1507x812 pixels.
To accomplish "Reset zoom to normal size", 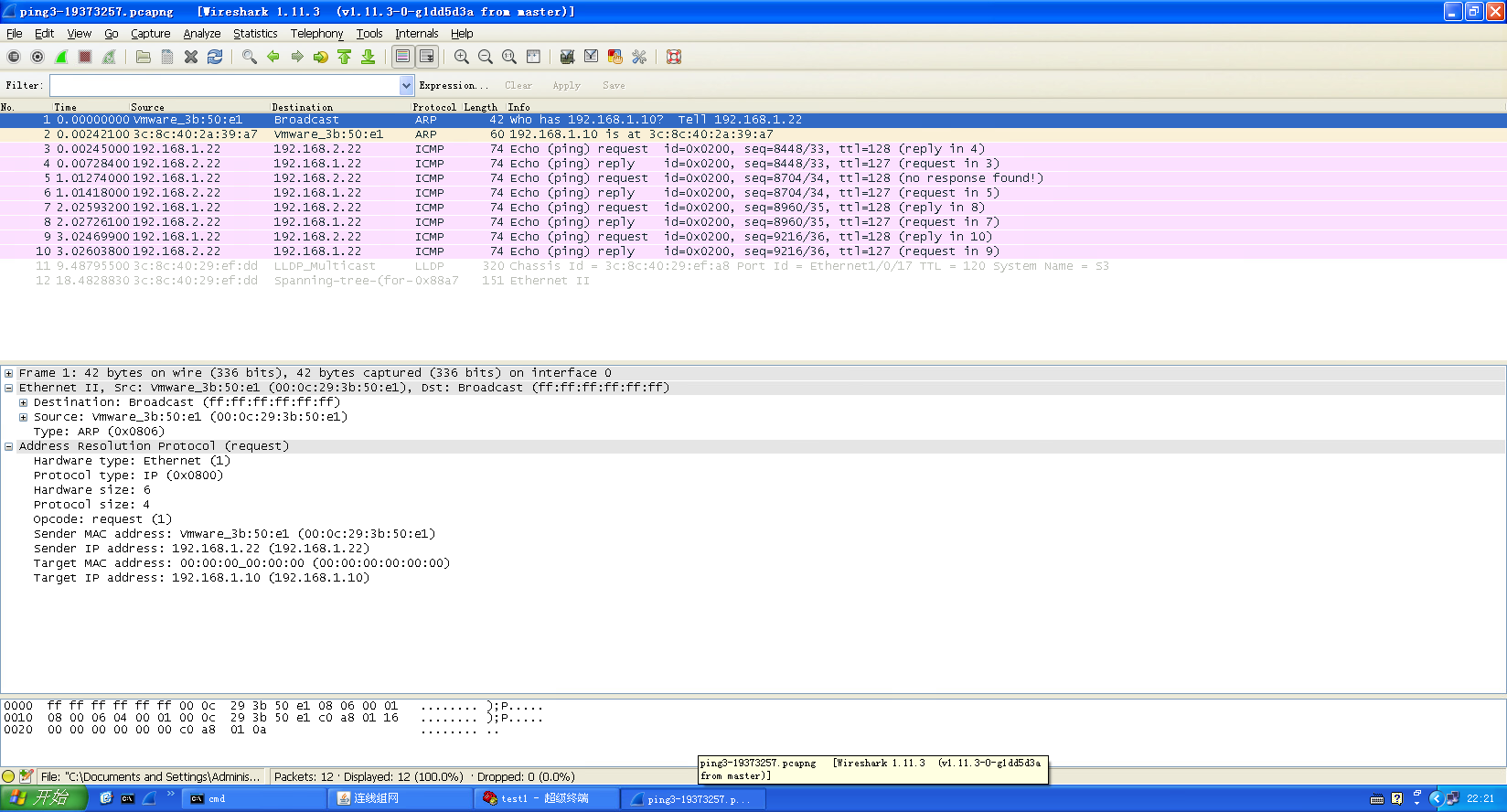I will [x=509, y=57].
